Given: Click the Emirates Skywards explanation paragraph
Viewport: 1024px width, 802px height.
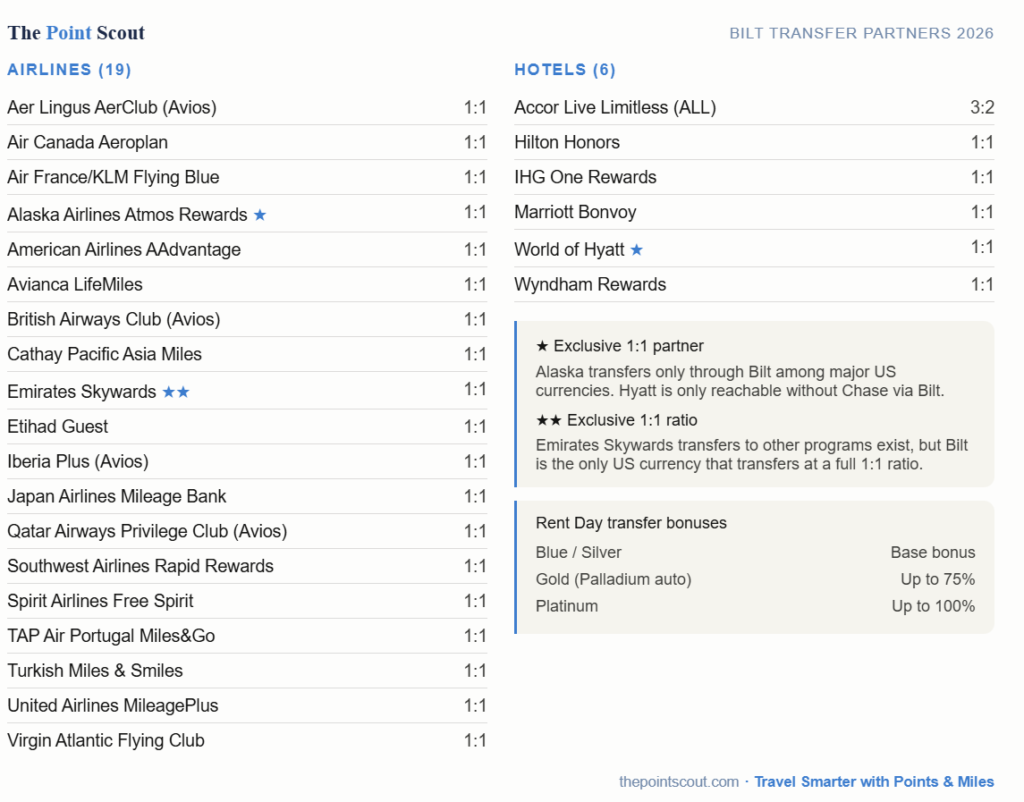Looking at the screenshot, I should point(752,455).
